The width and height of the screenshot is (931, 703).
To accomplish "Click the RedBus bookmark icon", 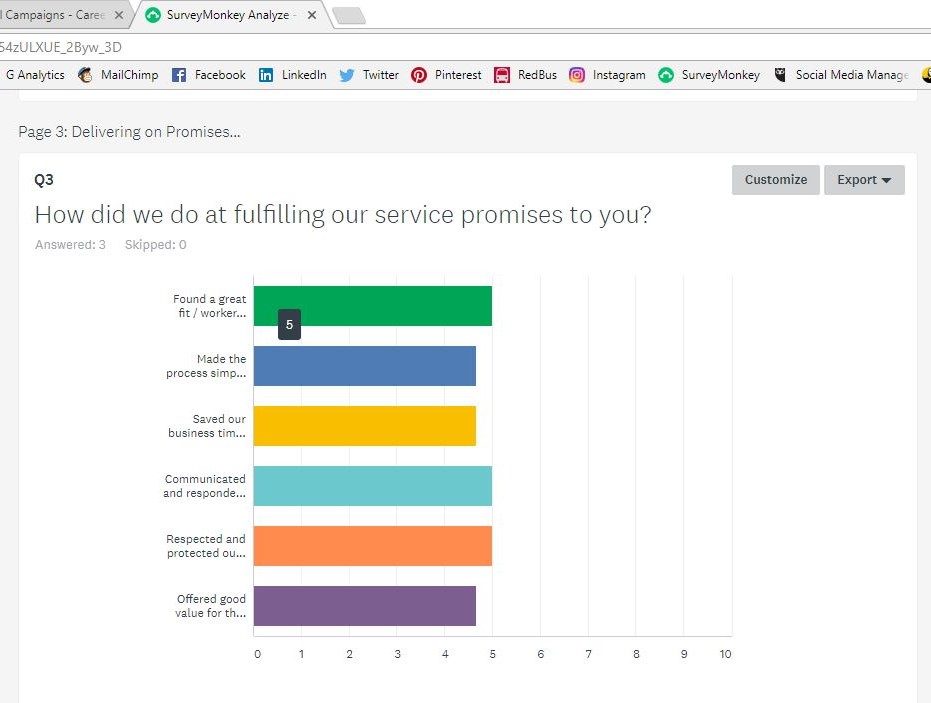I will [502, 75].
